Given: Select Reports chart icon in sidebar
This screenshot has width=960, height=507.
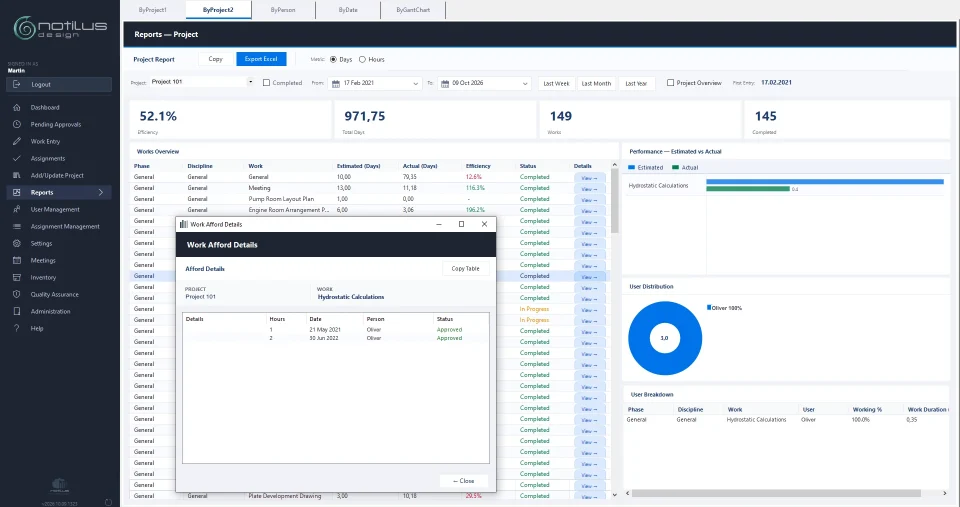Looking at the screenshot, I should (17, 192).
